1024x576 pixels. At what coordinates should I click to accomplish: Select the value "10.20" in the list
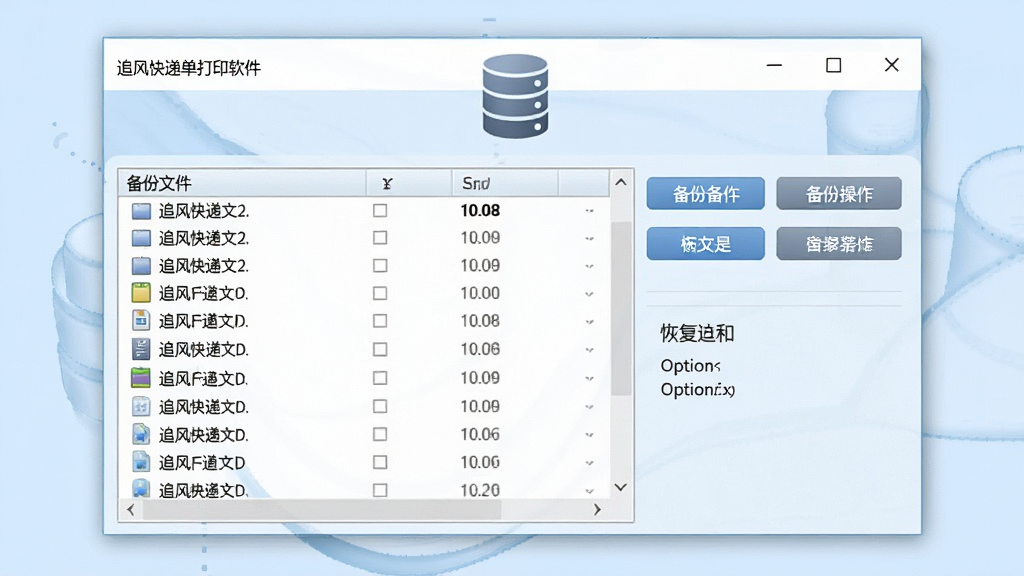480,490
